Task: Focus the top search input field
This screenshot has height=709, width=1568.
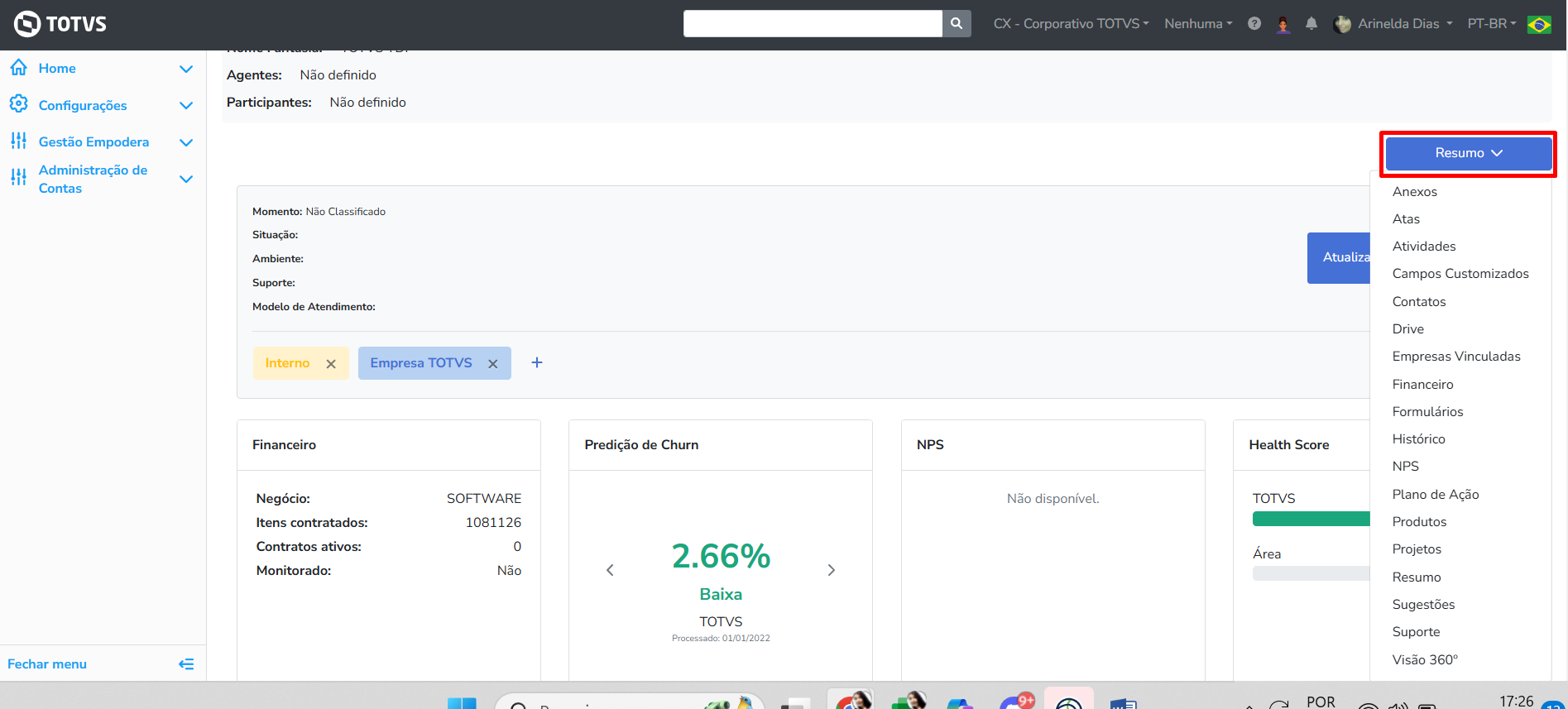Action: 813,24
